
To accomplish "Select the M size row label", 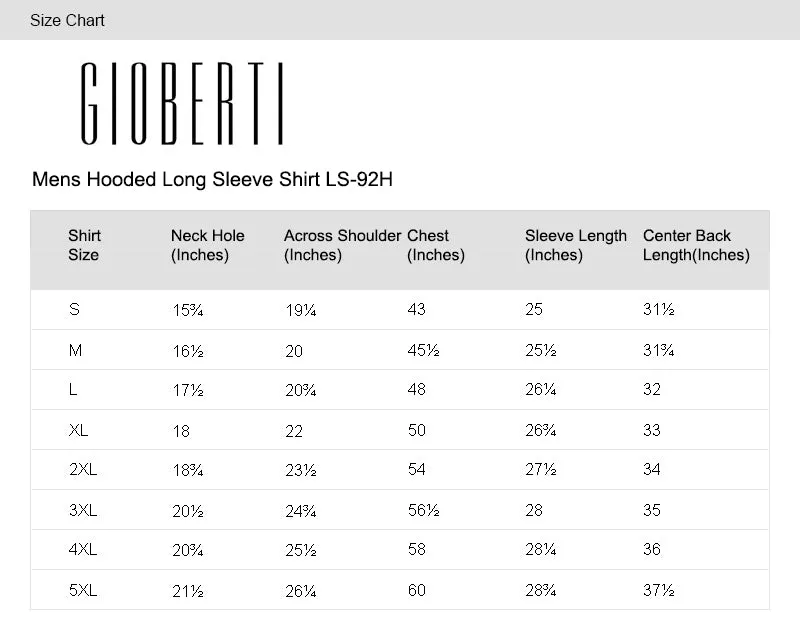I will 76,350.
